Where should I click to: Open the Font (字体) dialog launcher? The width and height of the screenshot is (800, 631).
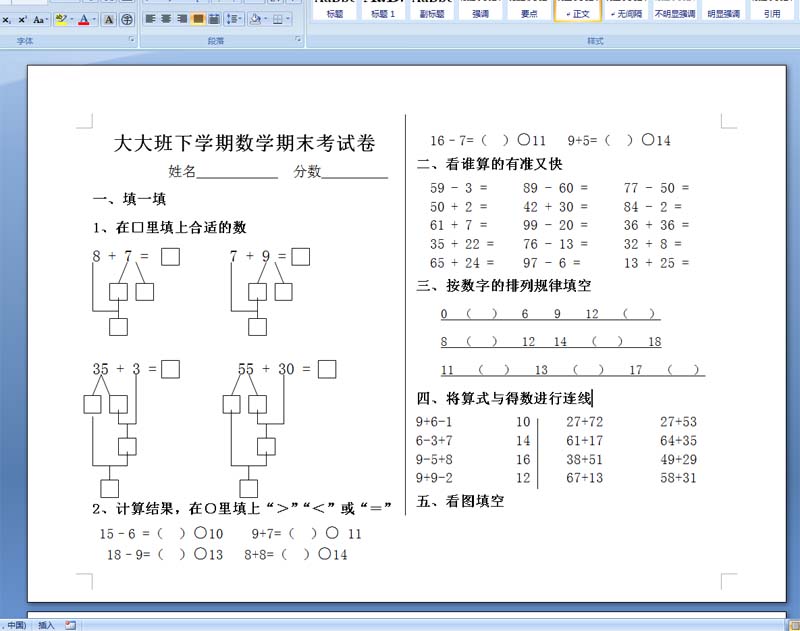point(132,39)
